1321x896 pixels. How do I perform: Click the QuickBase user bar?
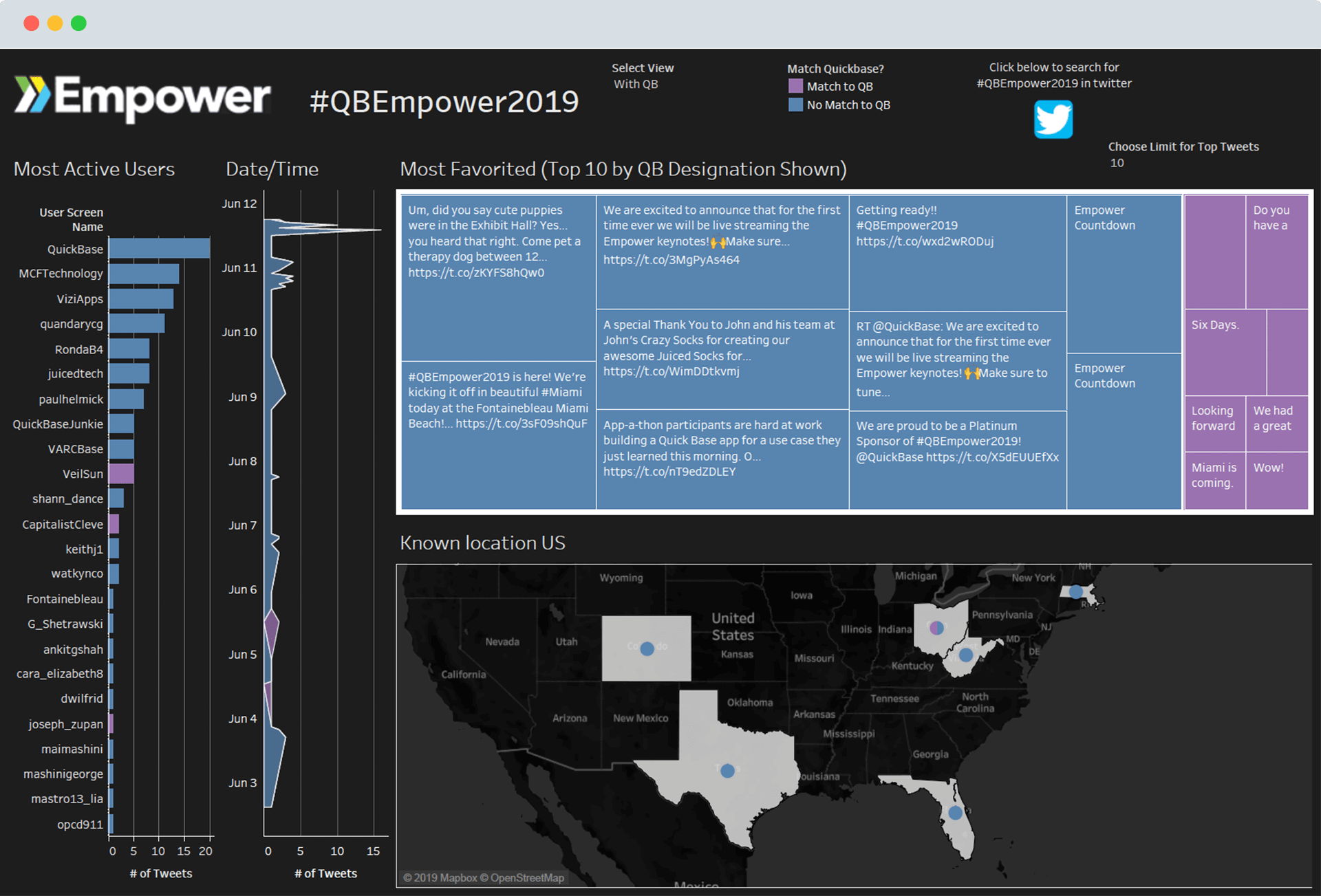[160, 248]
